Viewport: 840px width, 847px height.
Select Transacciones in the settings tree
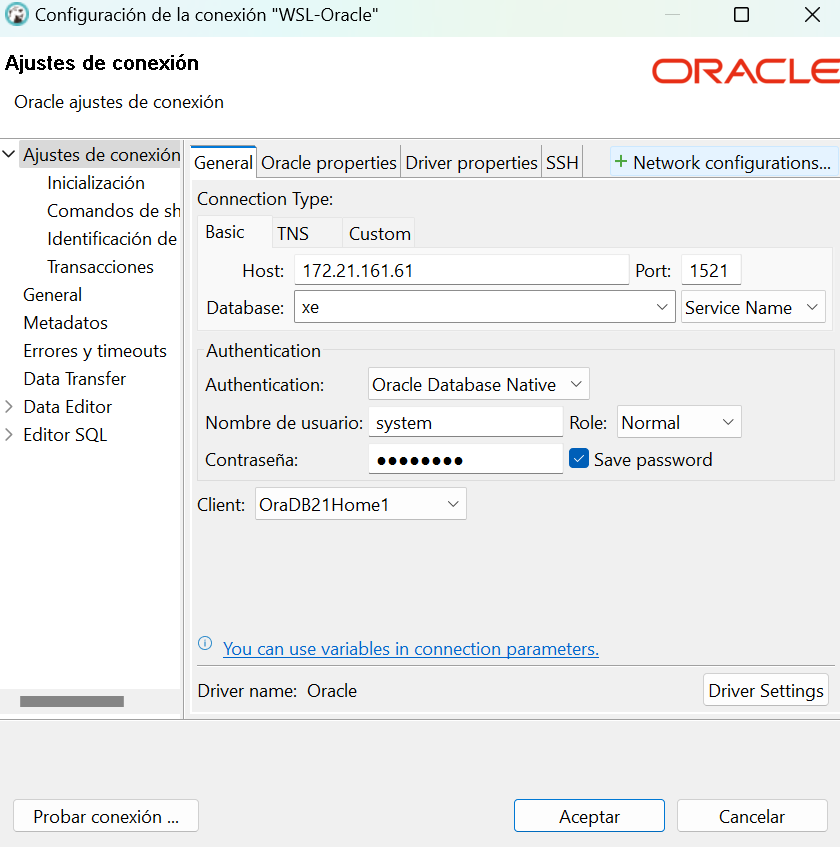(100, 267)
